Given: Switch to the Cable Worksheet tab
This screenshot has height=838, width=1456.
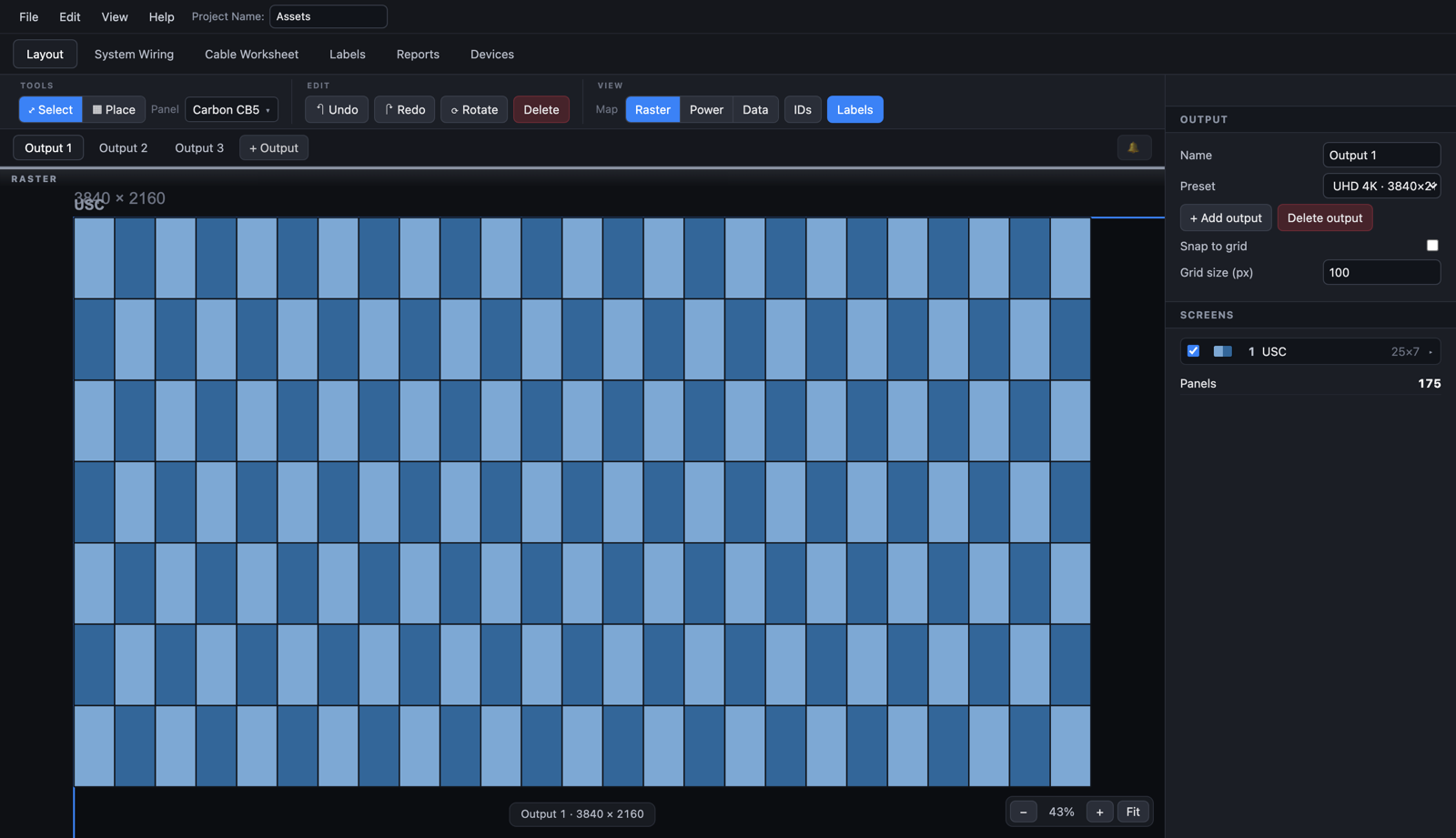Looking at the screenshot, I should click(x=251, y=55).
